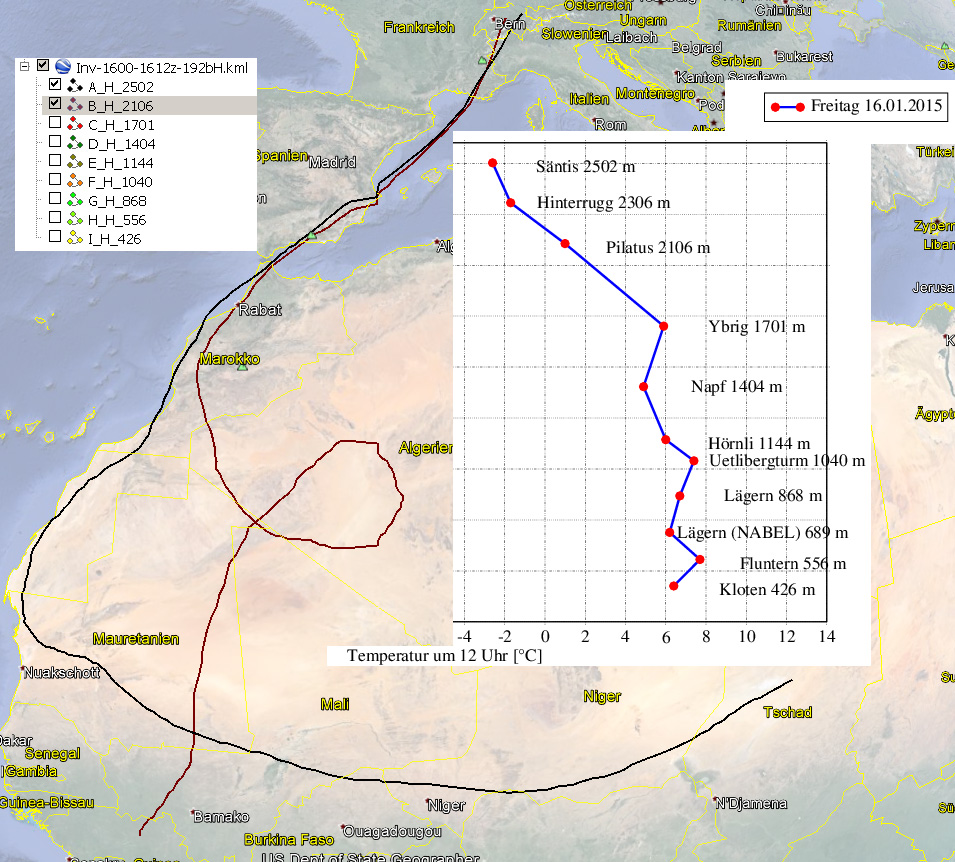Uncheck the A_H_2502 trajectory checkbox
The width and height of the screenshot is (955, 862).
coord(55,84)
